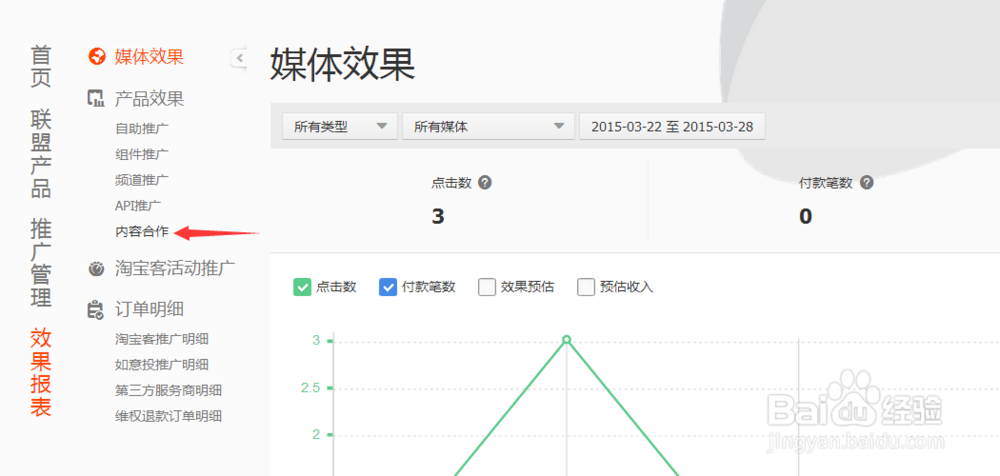The width and height of the screenshot is (1000, 476).
Task: Open the 联盟产品 tab
Action: (41, 154)
